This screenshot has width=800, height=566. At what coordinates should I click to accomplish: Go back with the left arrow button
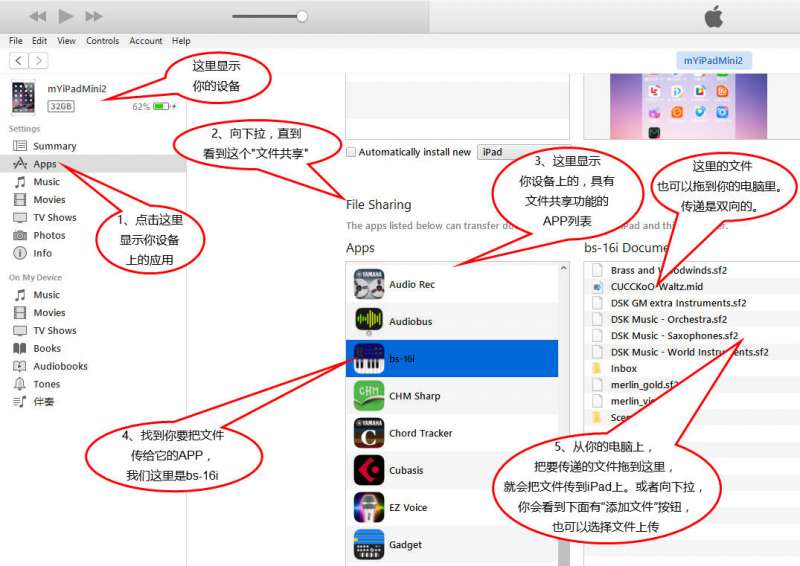click(19, 61)
